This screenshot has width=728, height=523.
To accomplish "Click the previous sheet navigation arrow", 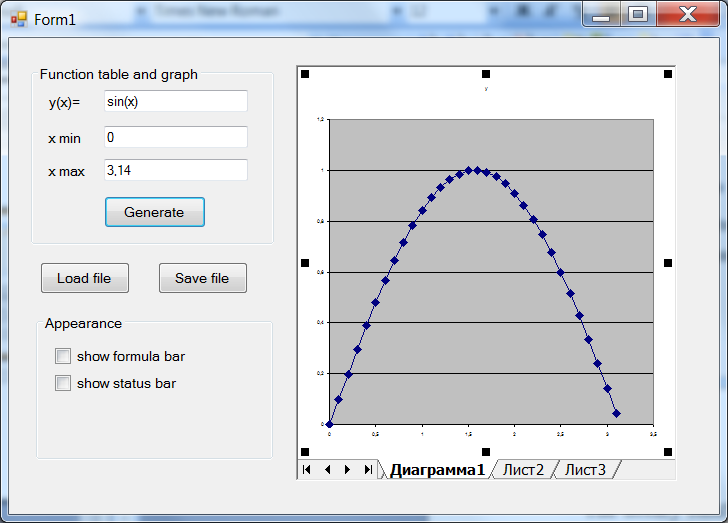I will click(327, 469).
